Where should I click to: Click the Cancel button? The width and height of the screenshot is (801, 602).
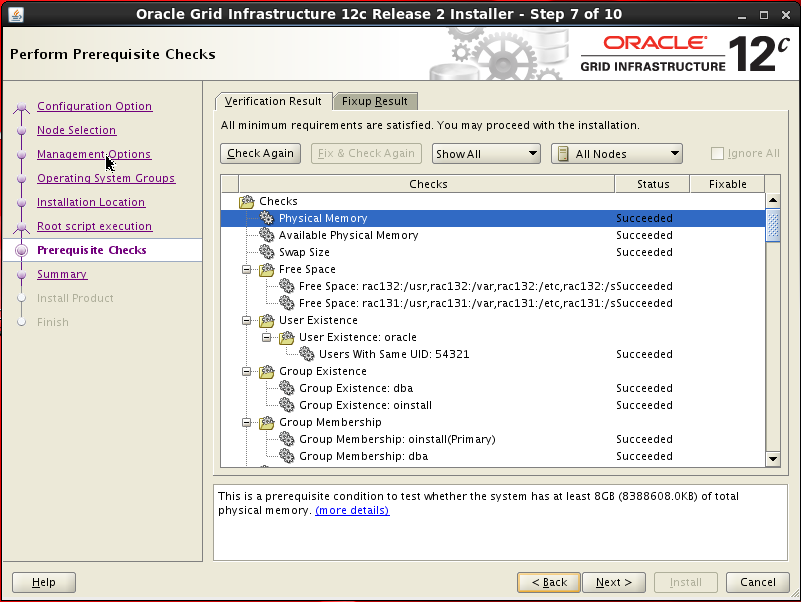pos(758,582)
